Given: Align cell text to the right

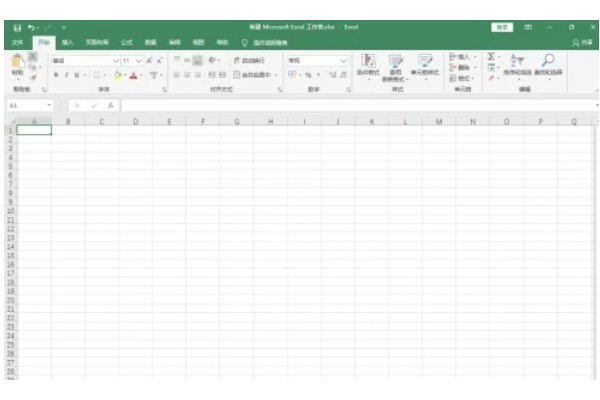Looking at the screenshot, I should (x=197, y=75).
